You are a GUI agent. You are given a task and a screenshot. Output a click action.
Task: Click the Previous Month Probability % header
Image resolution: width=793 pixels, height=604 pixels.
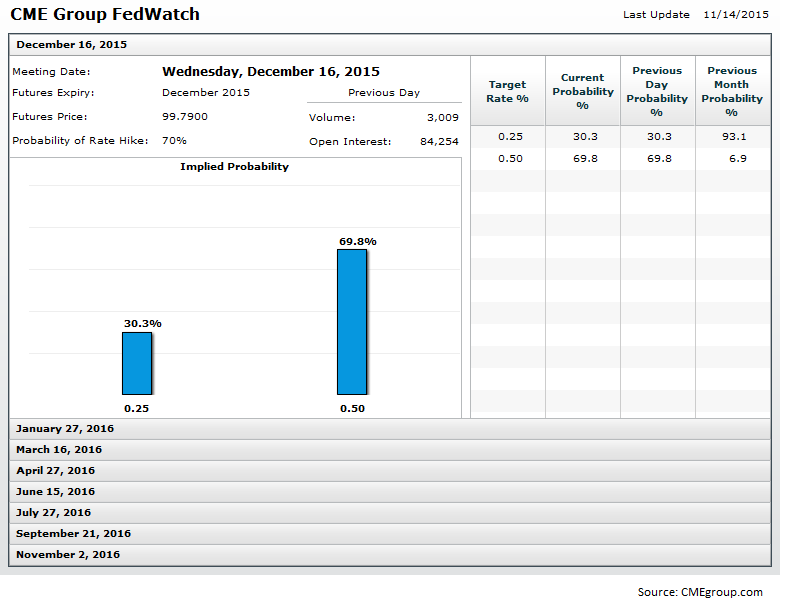click(x=732, y=91)
